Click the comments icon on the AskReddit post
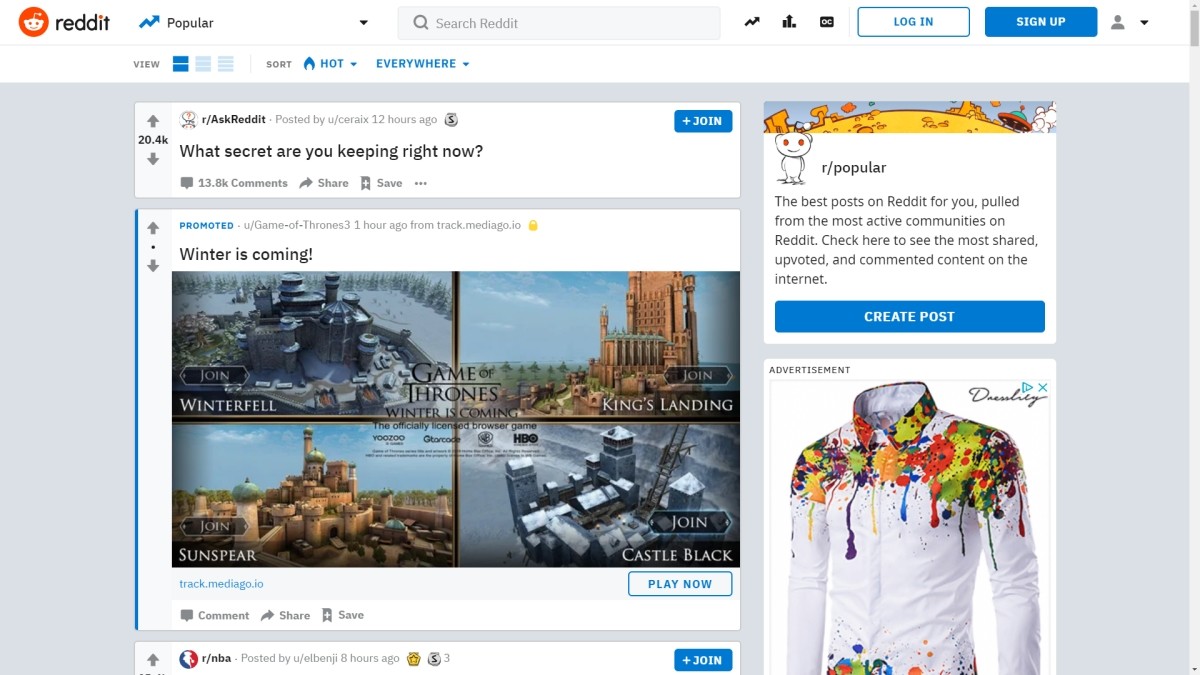 [x=187, y=183]
